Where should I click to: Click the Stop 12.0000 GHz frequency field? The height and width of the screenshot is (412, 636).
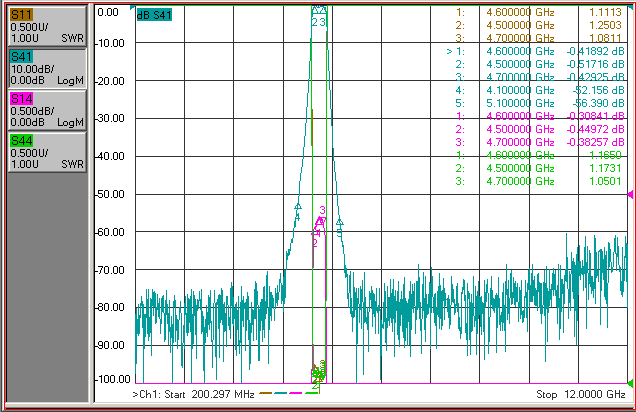(581, 394)
